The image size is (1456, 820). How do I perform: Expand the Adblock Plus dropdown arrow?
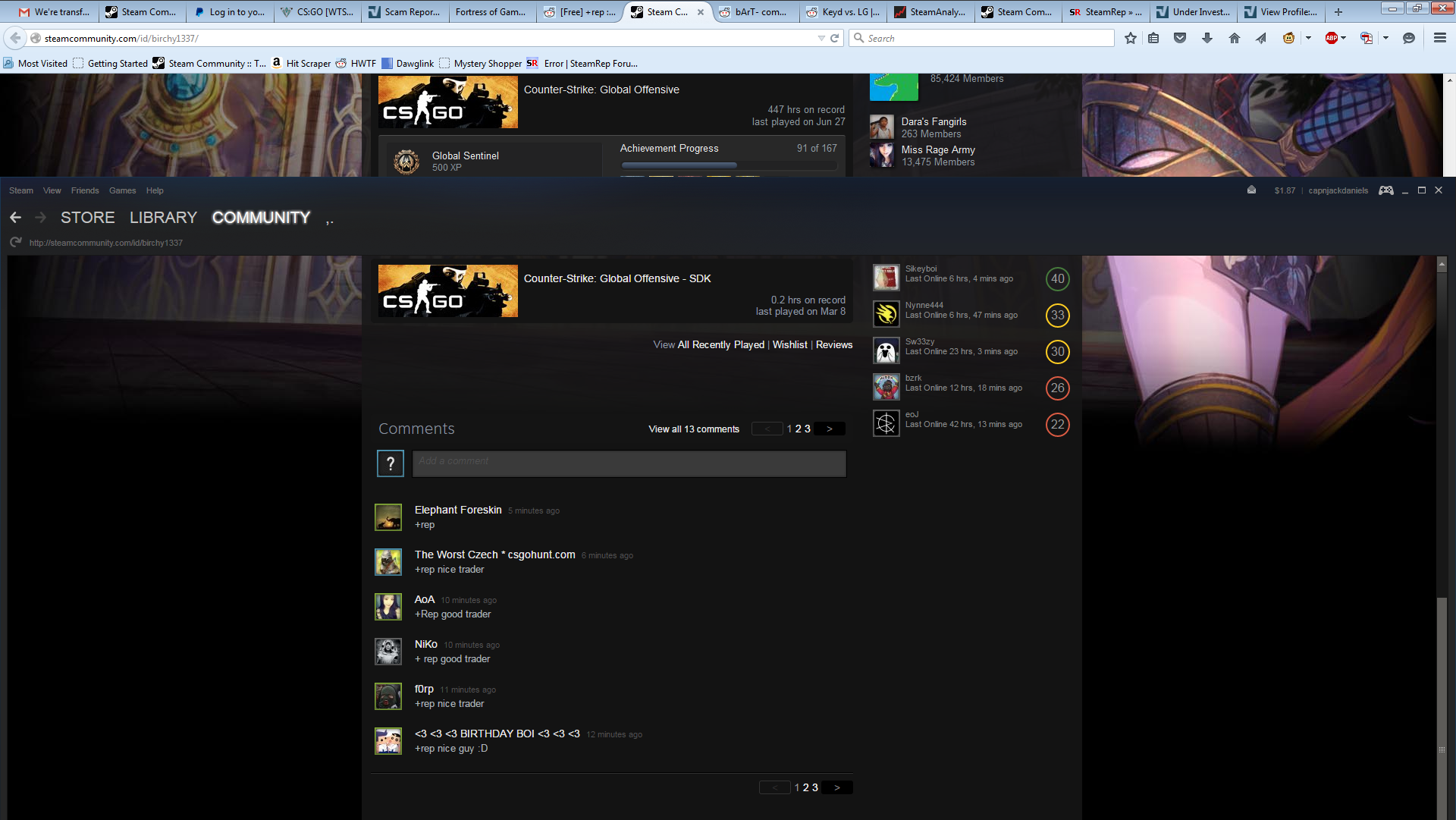tap(1344, 38)
